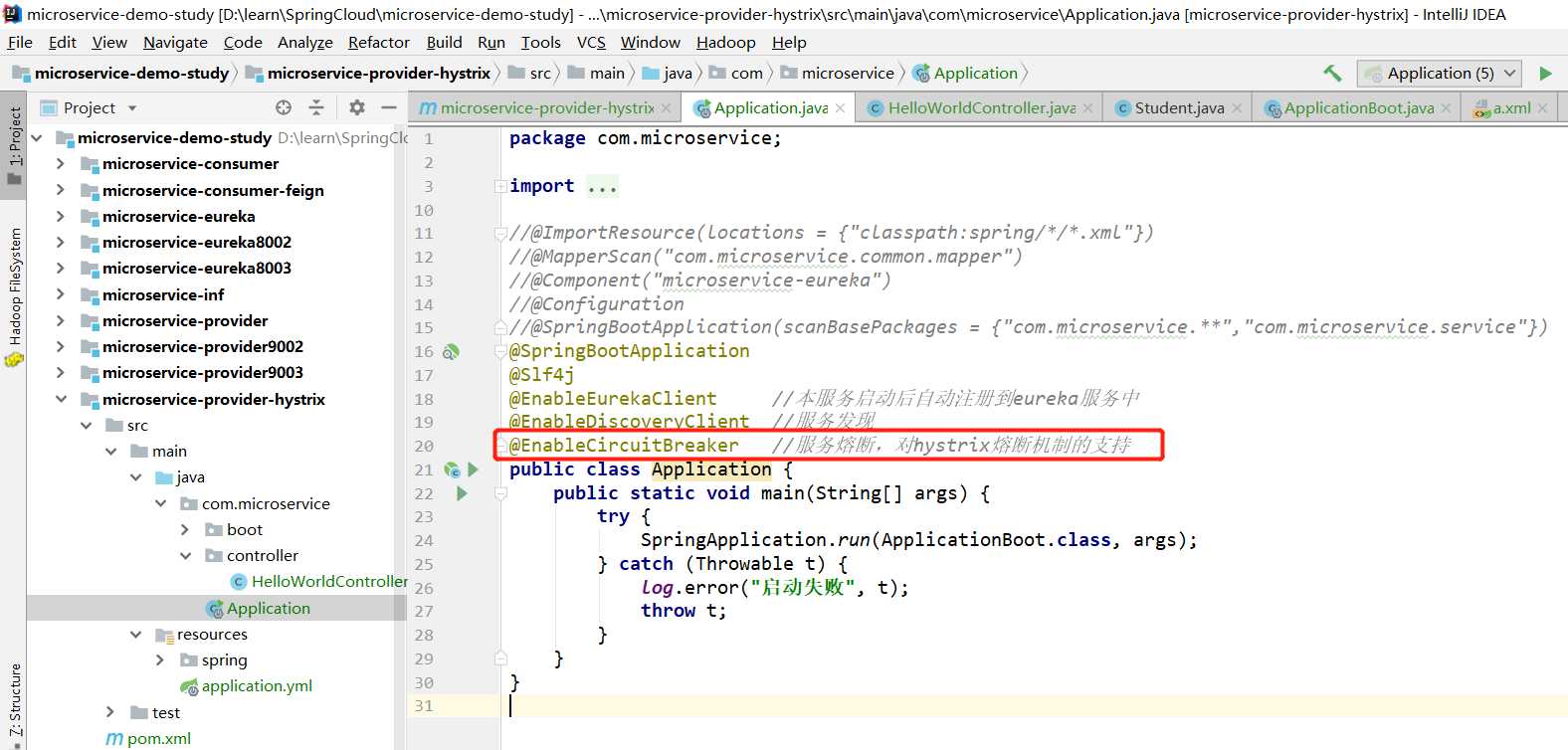The width and height of the screenshot is (1568, 750).
Task: Collapse the controller package folder
Action: [x=185, y=555]
